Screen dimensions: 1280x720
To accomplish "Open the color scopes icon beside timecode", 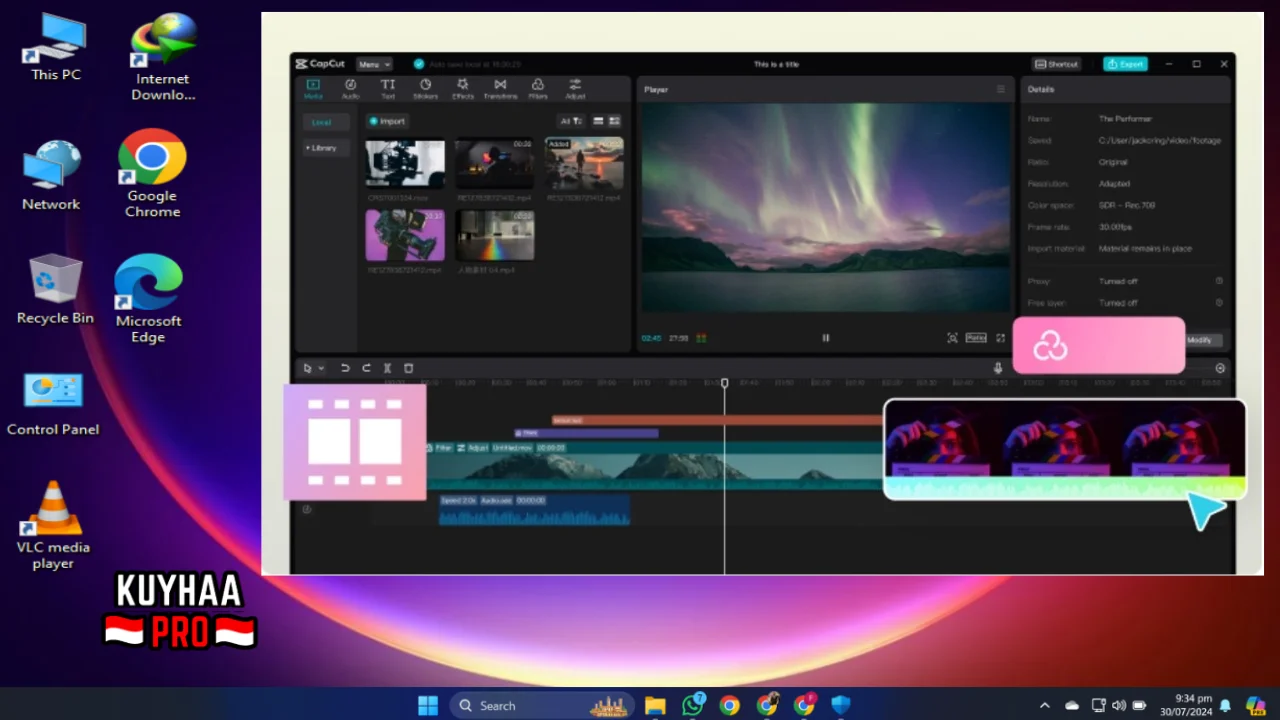I will pyautogui.click(x=701, y=338).
